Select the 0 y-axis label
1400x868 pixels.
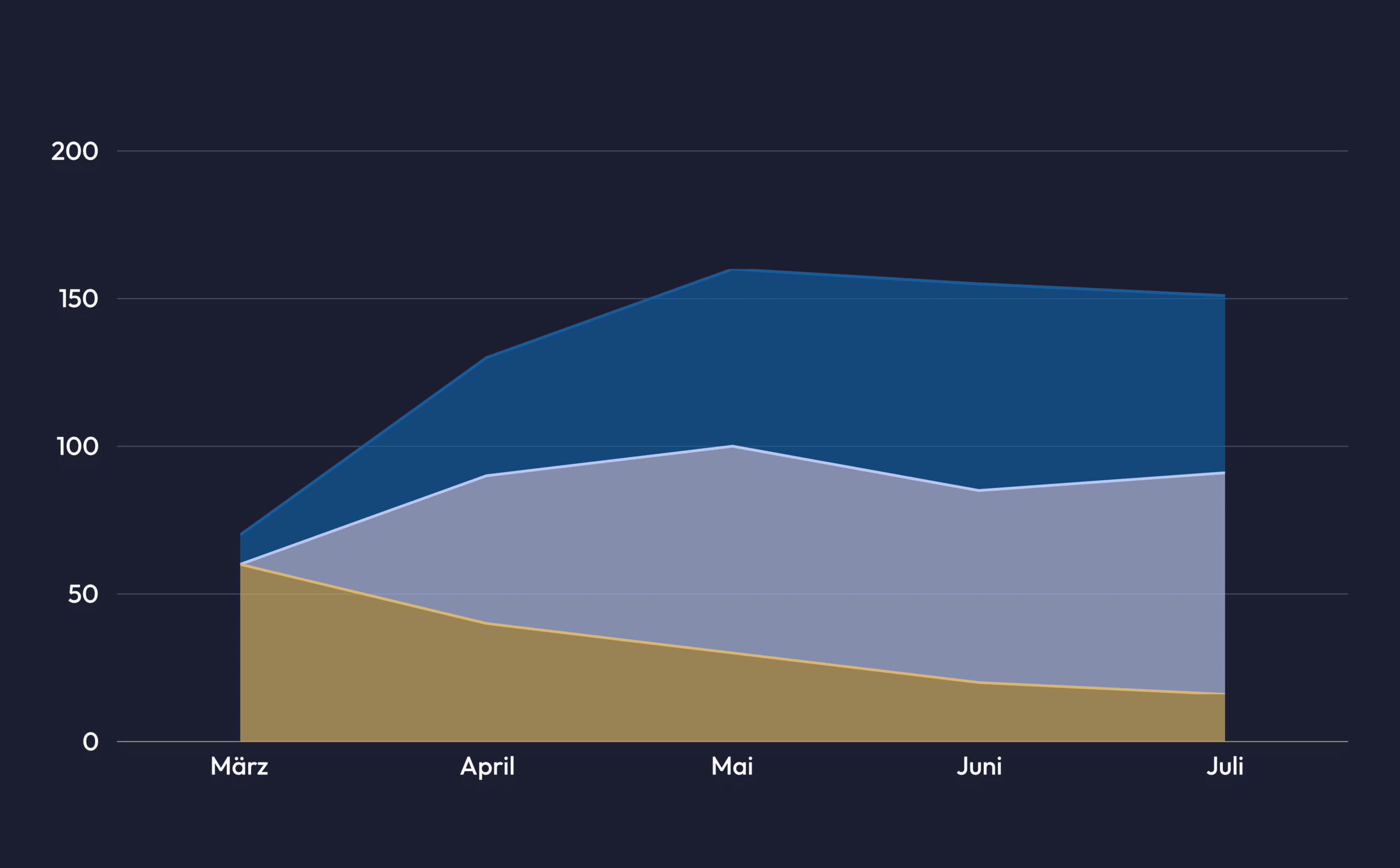click(x=91, y=742)
